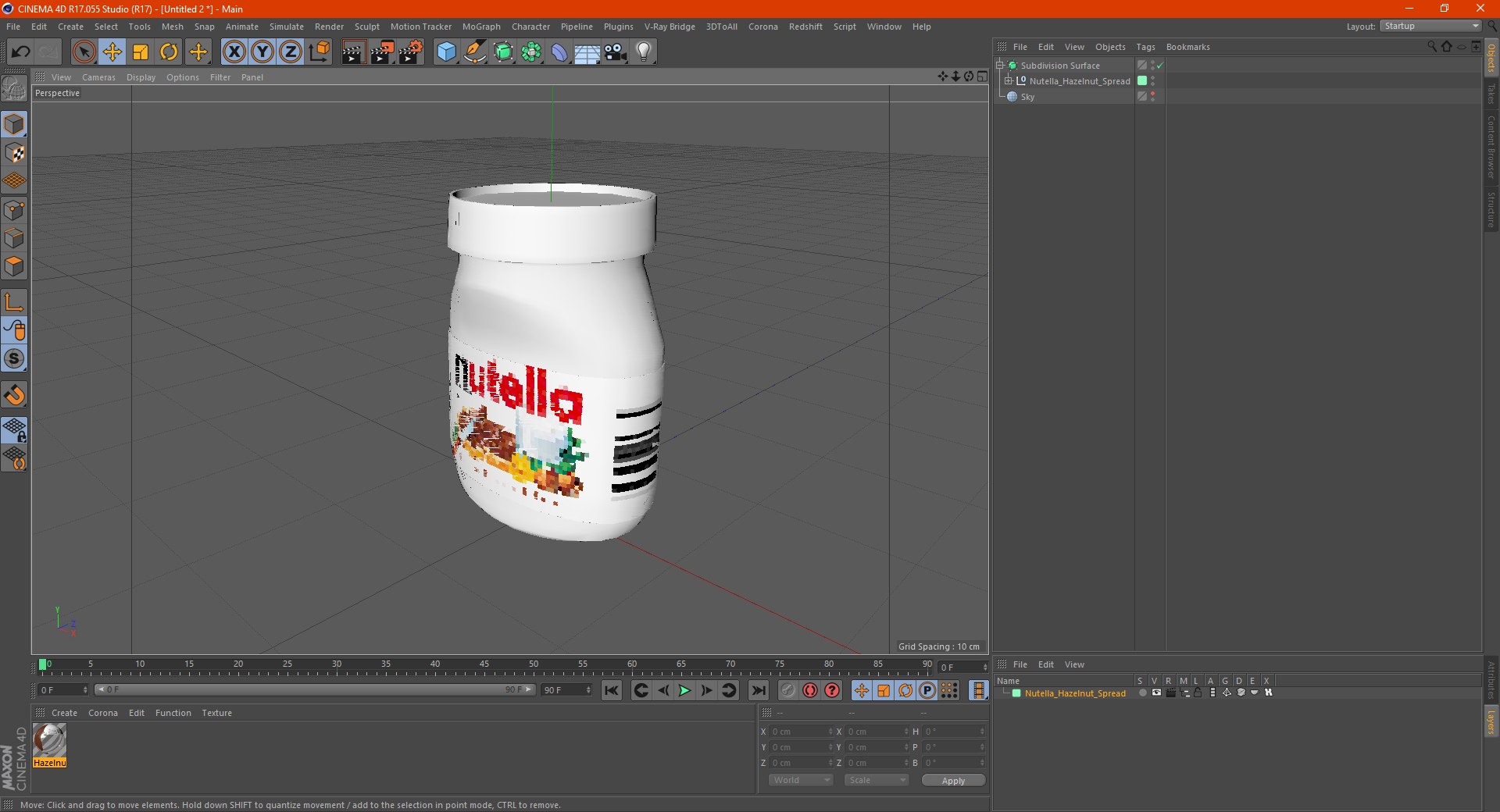Toggle layer visibility eye for Nutella_Hazelnut_Spread
This screenshot has height=812, width=1500.
tap(1156, 693)
